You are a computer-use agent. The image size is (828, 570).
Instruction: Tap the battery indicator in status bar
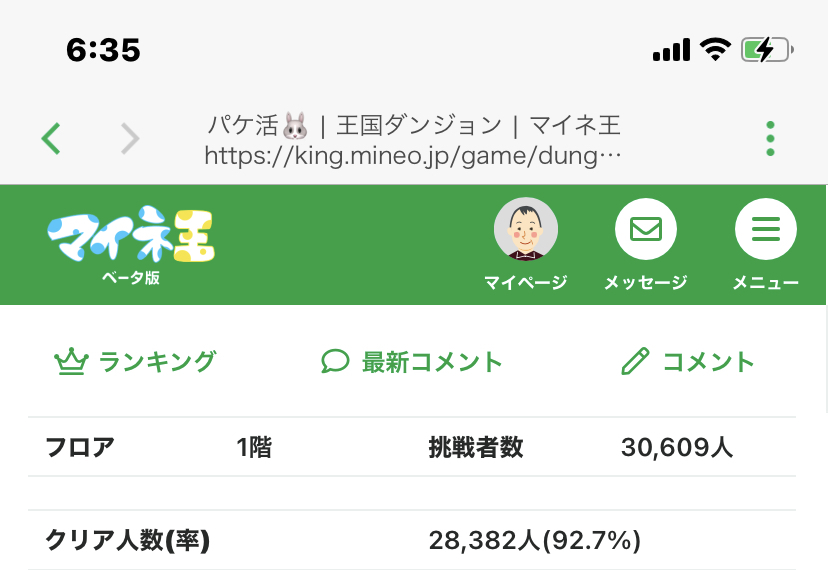coord(767,49)
